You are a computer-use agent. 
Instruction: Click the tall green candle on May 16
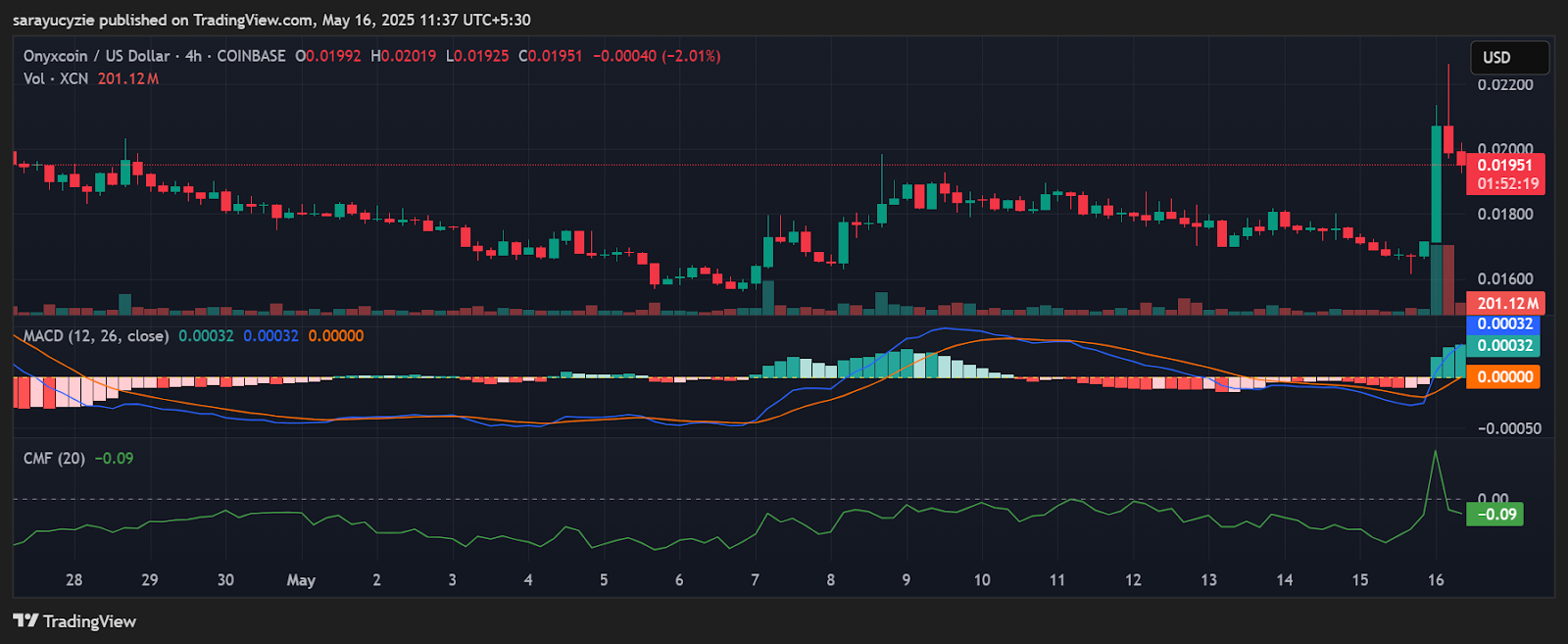pos(1436,184)
